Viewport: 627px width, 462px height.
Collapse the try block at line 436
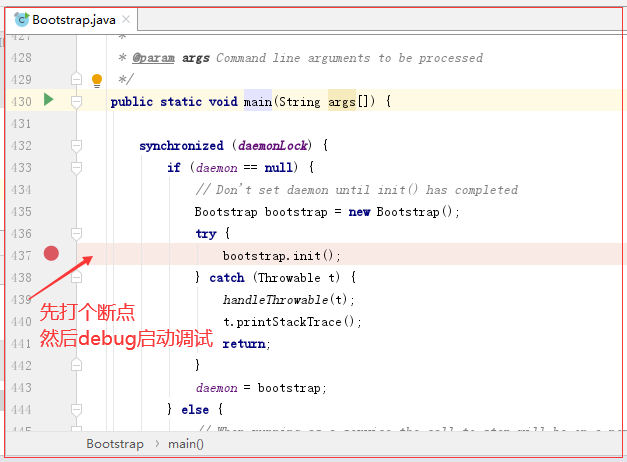pos(76,234)
